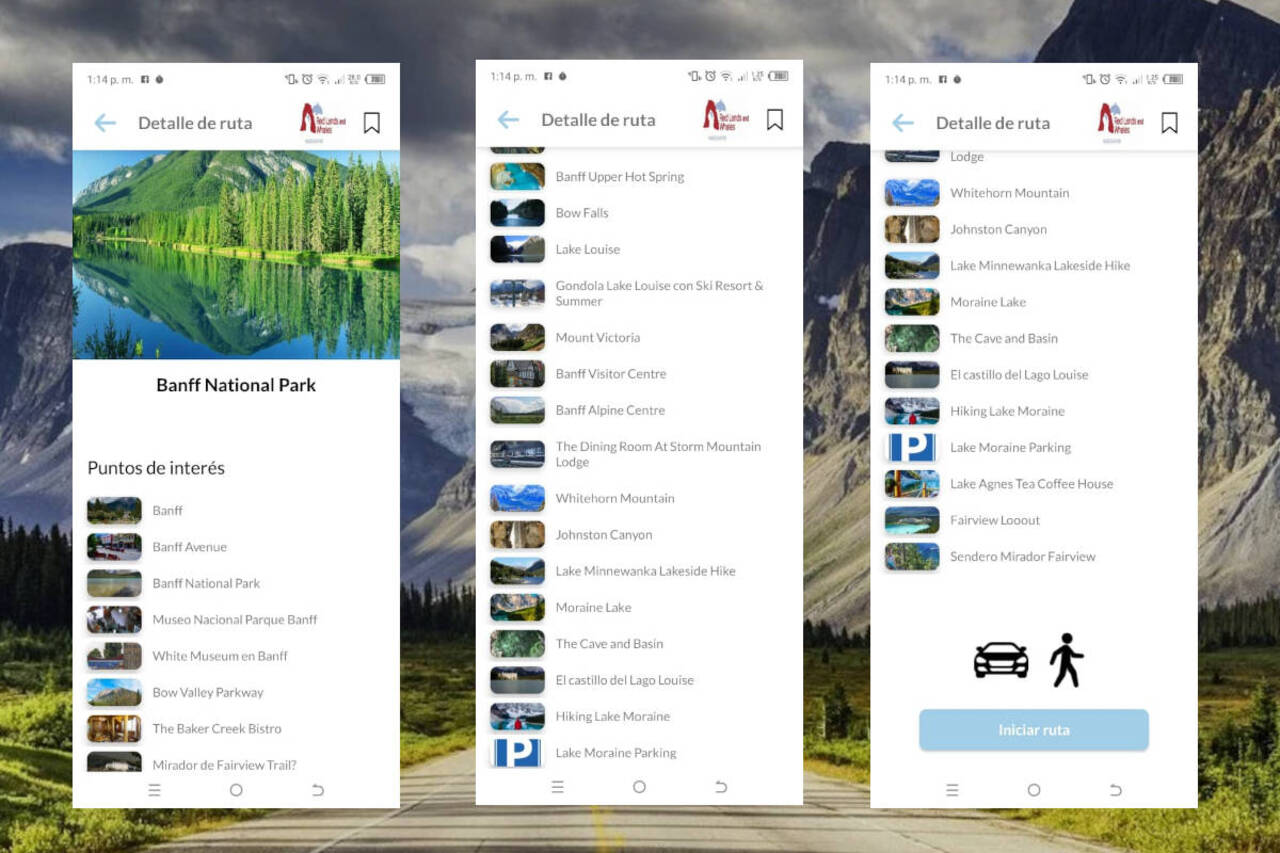Tap the back arrow on the leftmost phone screen
Image resolution: width=1280 pixels, height=853 pixels.
coord(105,123)
